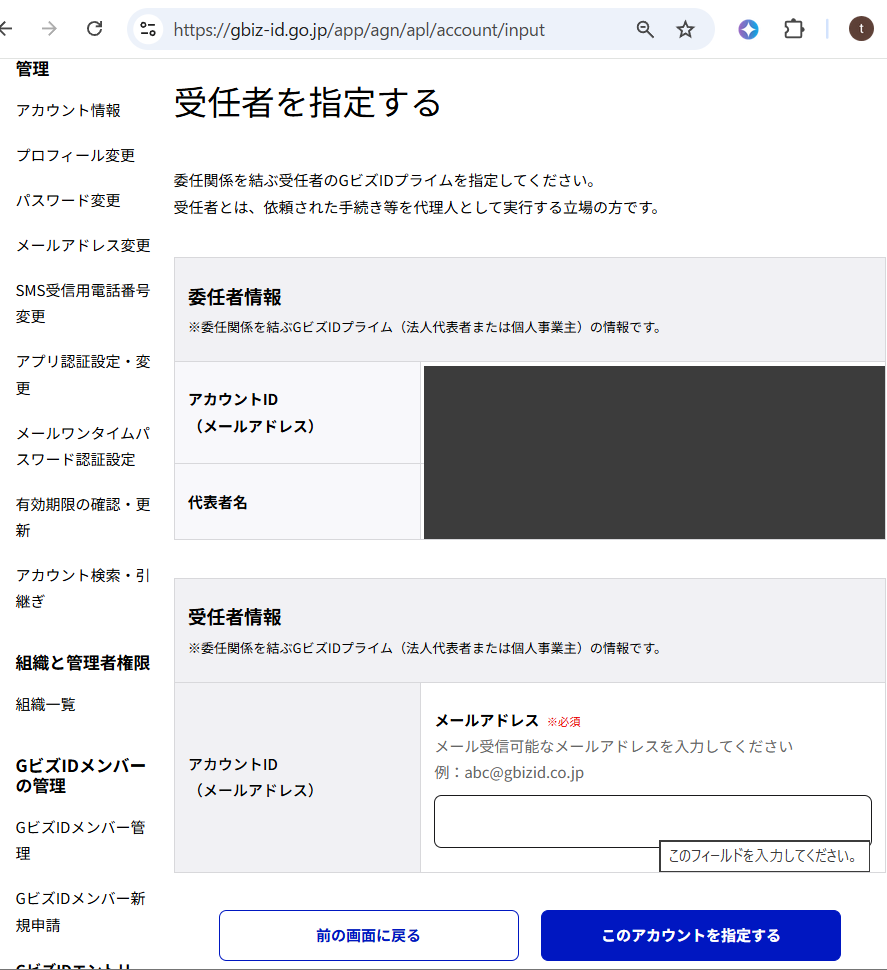This screenshot has width=887, height=970.
Task: Open アカウント検索・引継ぎ in sidebar
Action: (x=83, y=588)
